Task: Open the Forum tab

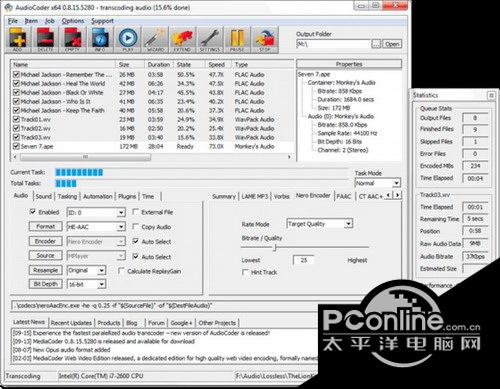Action: tap(156, 323)
